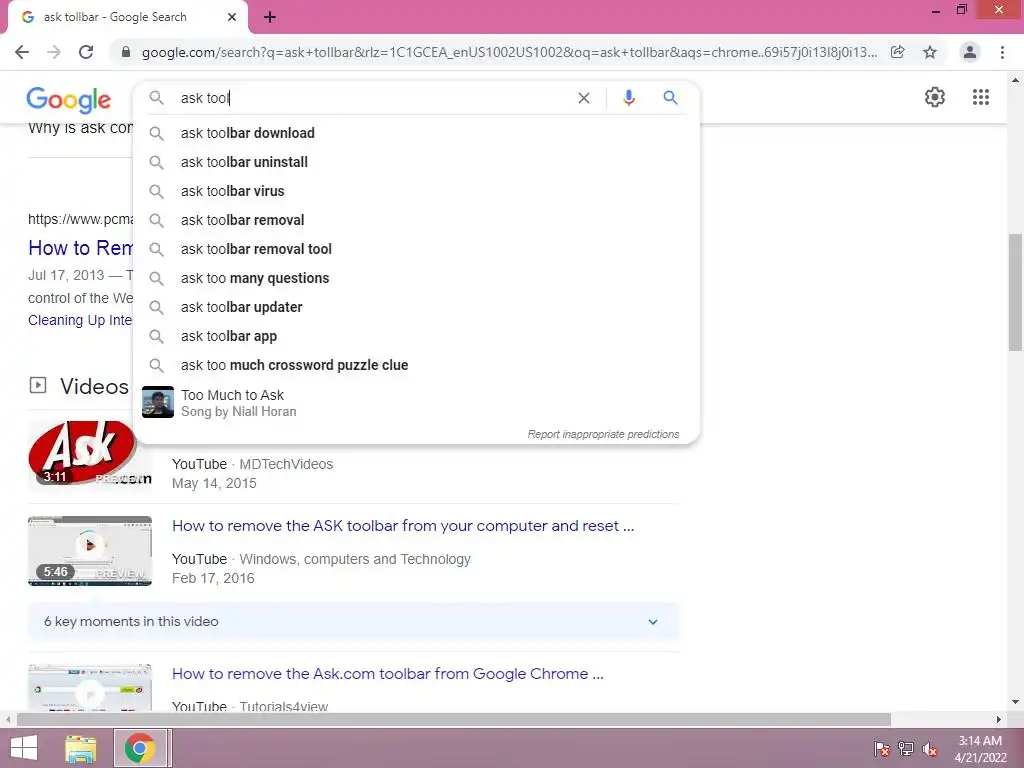The width and height of the screenshot is (1024, 768).
Task: Choose suggestion 'ask toolbar removal tool'
Action: tap(416, 249)
